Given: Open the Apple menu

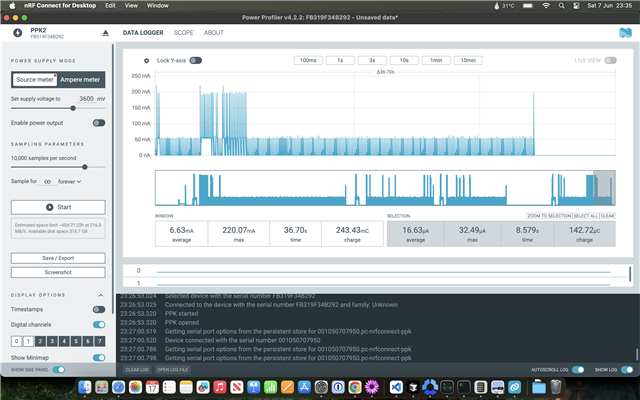Looking at the screenshot, I should pos(12,6).
